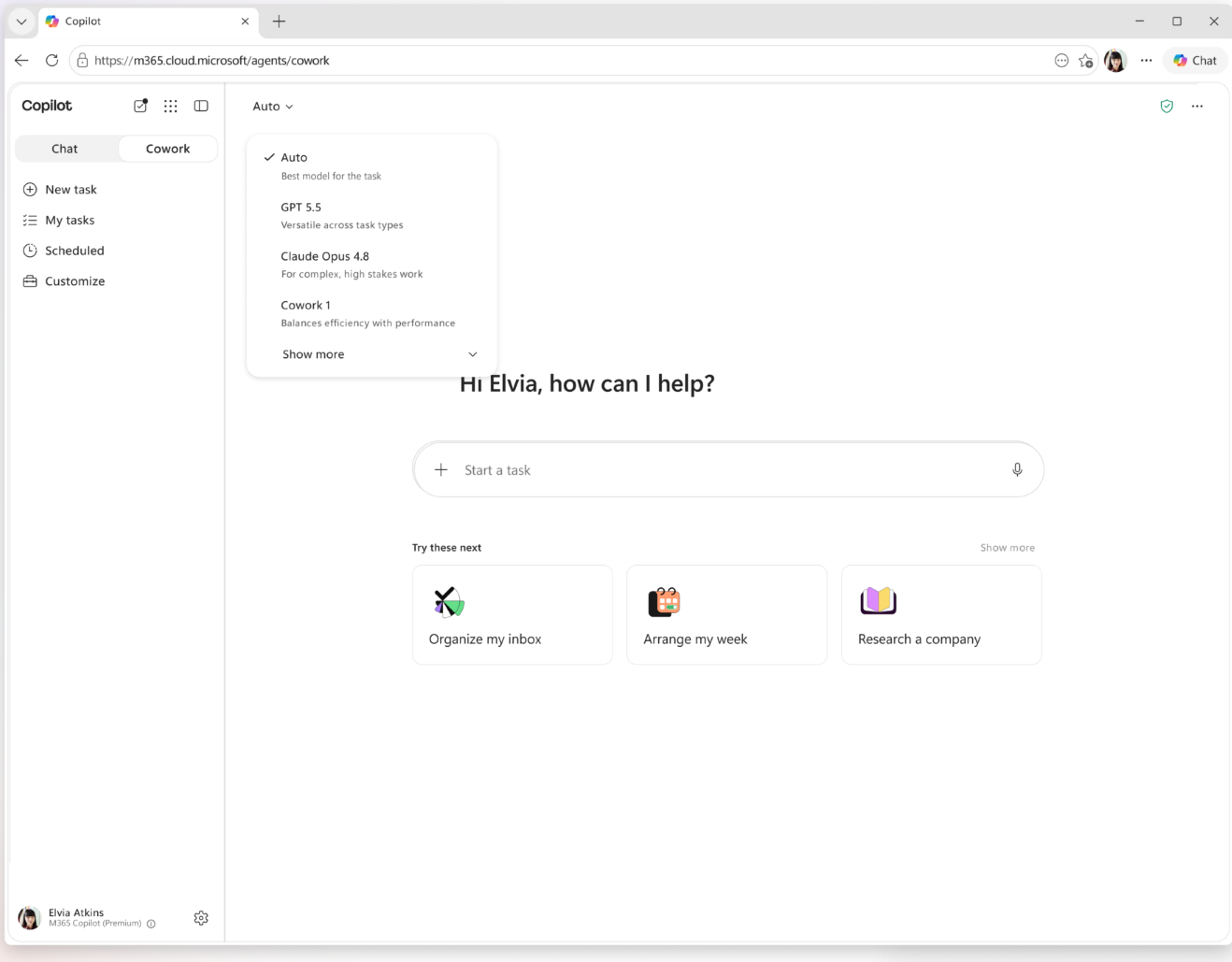Click the new chat compose icon
This screenshot has width=1232, height=962.
(x=140, y=106)
